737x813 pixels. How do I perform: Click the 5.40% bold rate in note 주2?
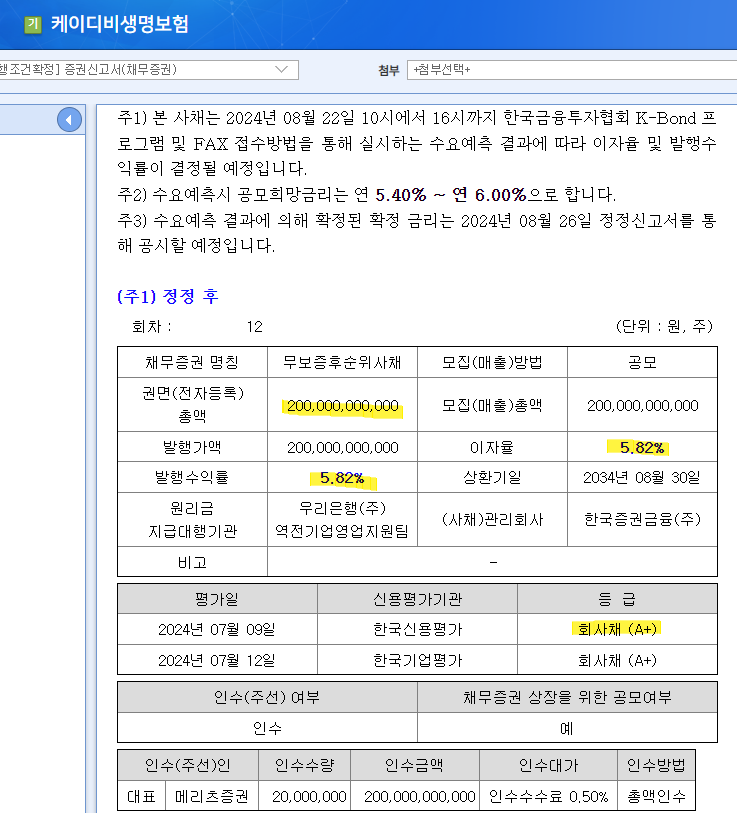point(400,195)
